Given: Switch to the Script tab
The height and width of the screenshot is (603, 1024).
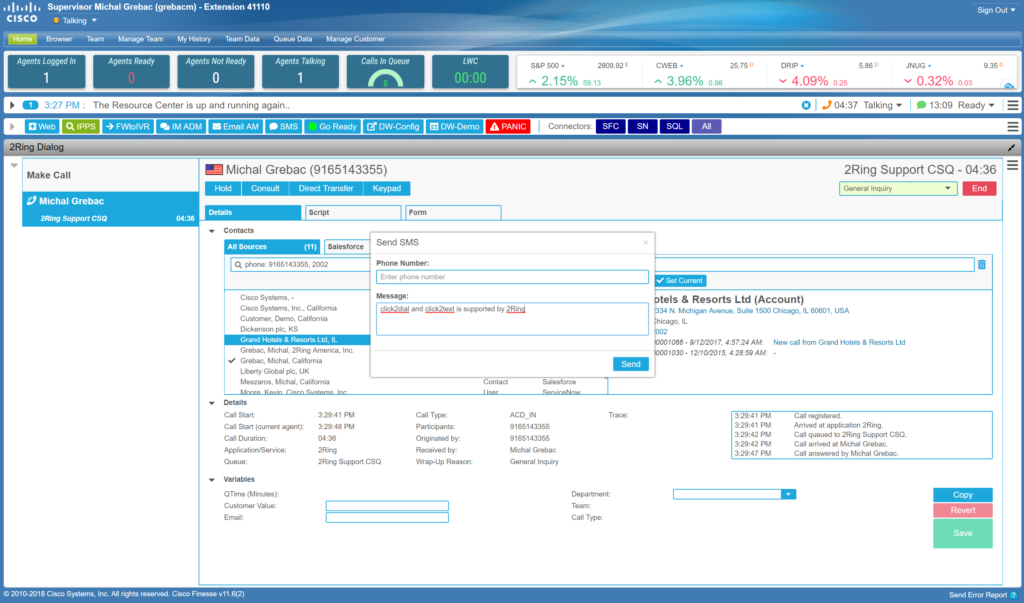Looking at the screenshot, I should click(352, 212).
